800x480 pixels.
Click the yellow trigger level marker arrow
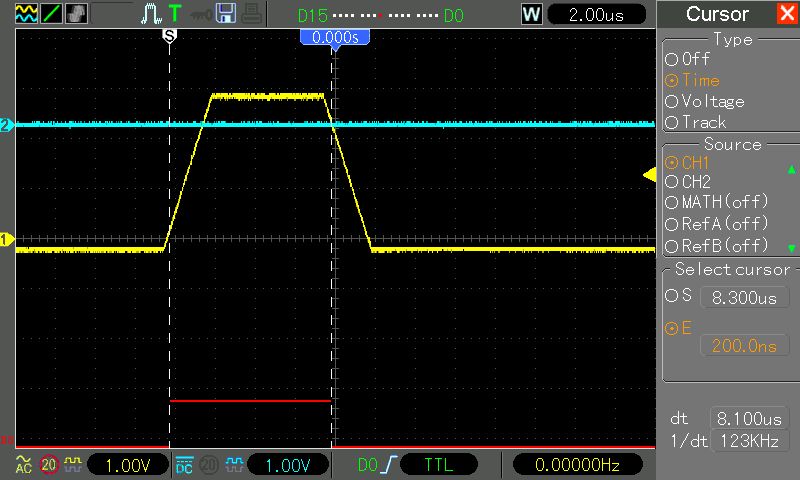click(648, 176)
